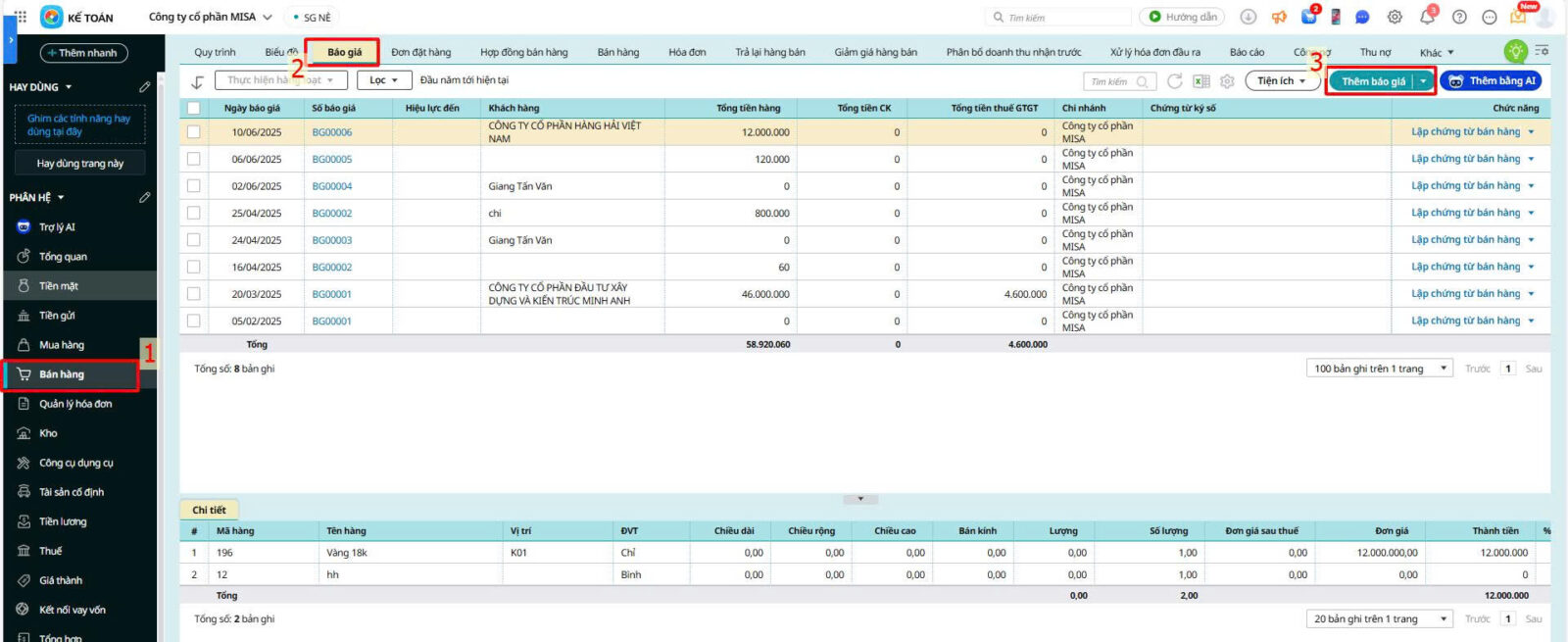Click the quotation list search field

click(x=1111, y=82)
